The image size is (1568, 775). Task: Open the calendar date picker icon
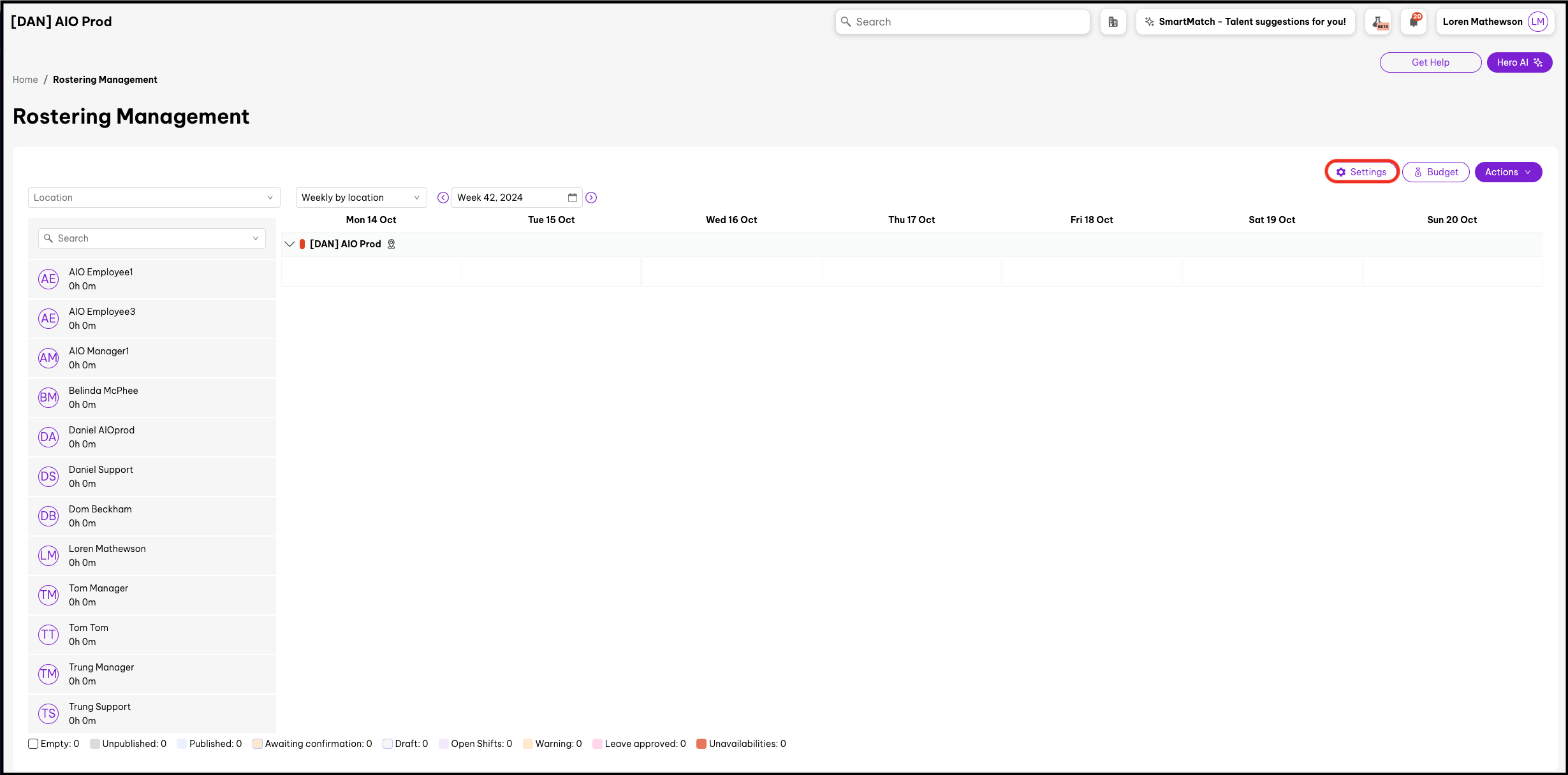coord(572,198)
